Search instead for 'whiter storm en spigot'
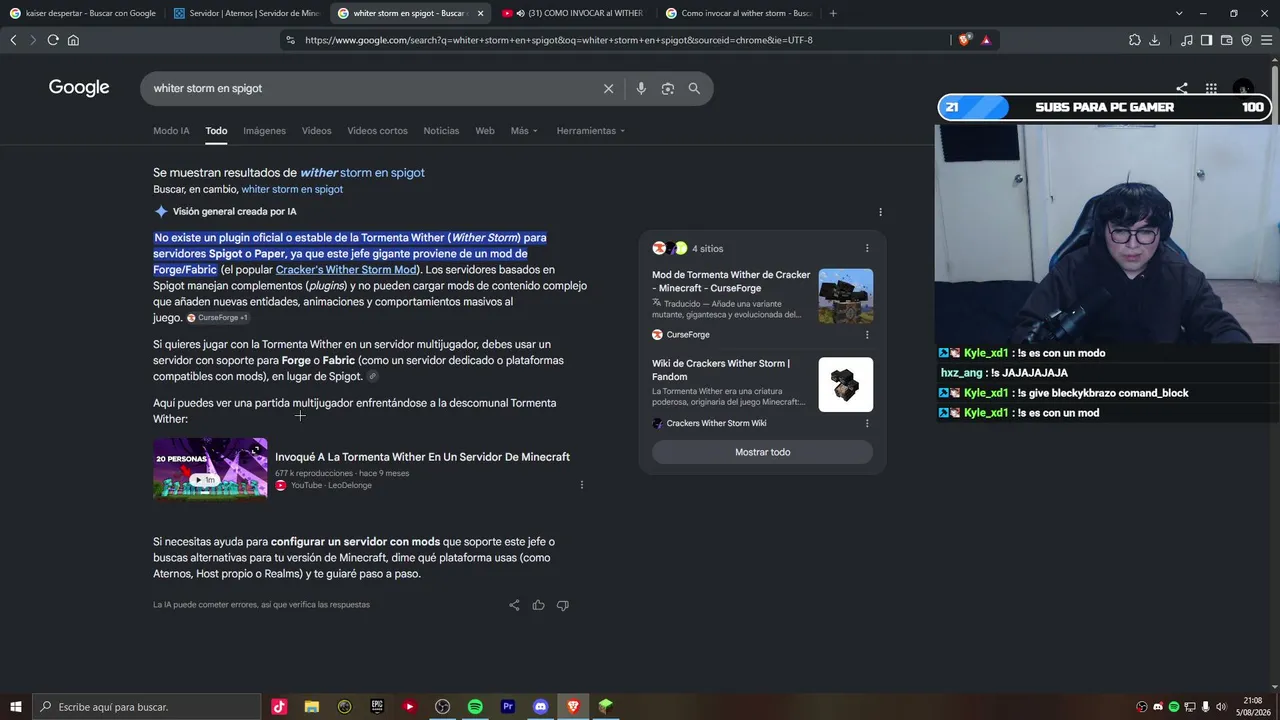This screenshot has height=720, width=1280. click(292, 189)
